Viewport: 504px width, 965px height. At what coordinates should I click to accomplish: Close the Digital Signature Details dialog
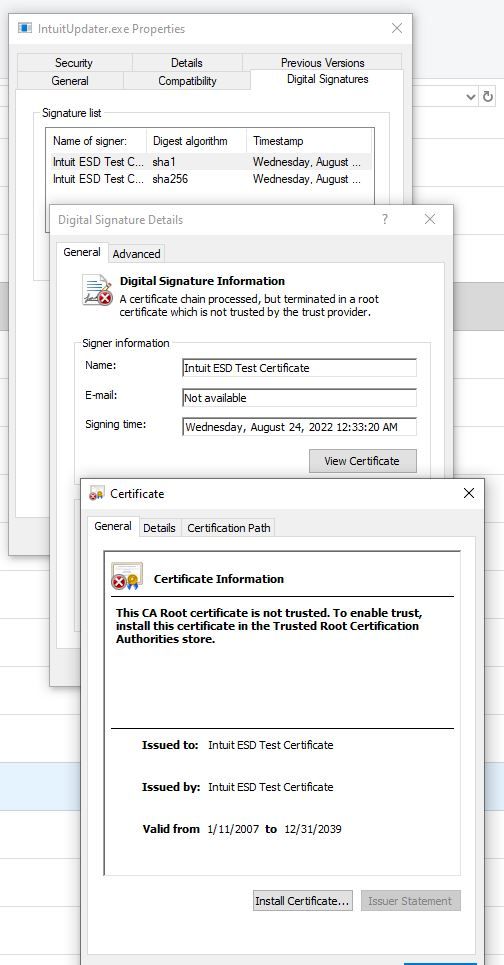[430, 219]
